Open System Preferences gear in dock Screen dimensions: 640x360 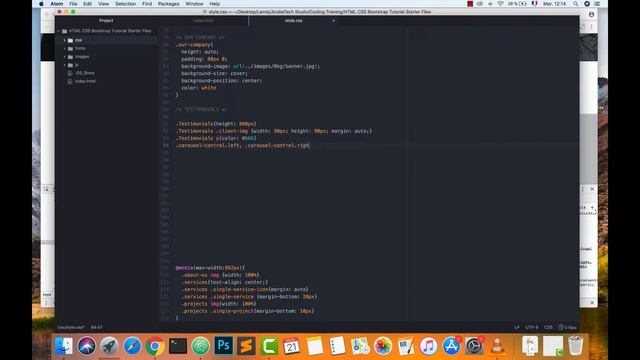(x=474, y=346)
